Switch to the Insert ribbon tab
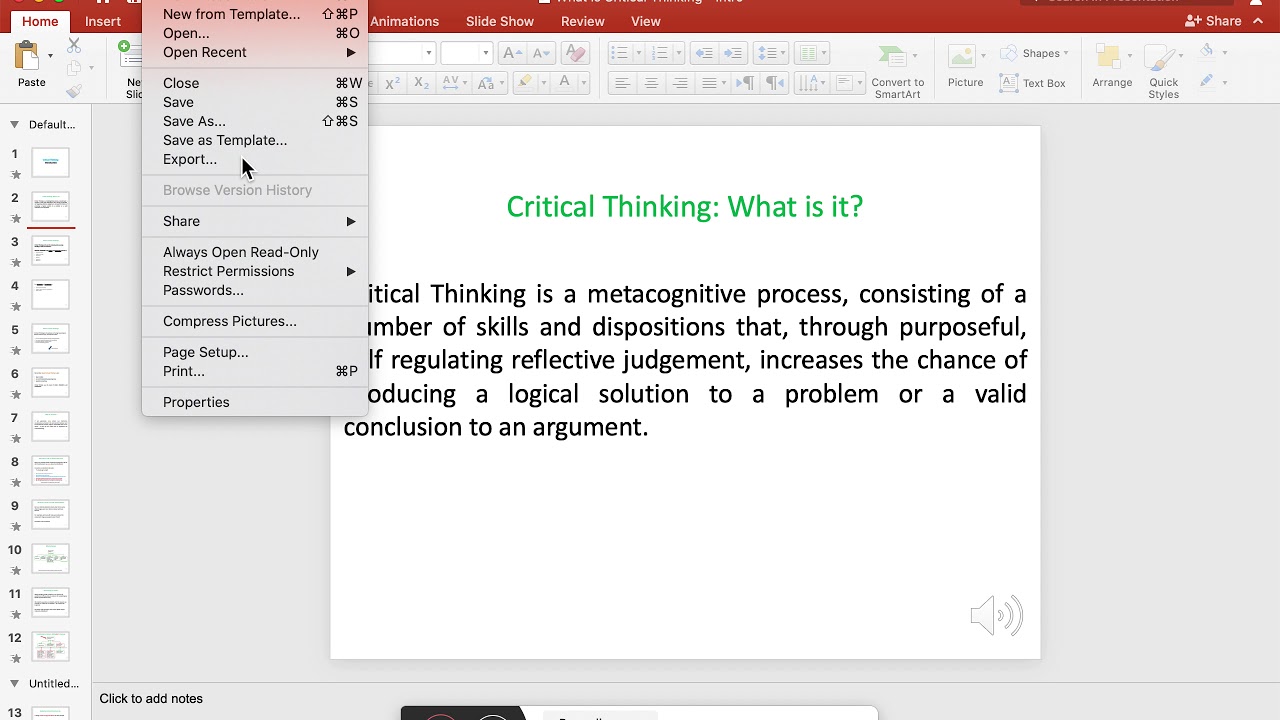 pyautogui.click(x=103, y=21)
